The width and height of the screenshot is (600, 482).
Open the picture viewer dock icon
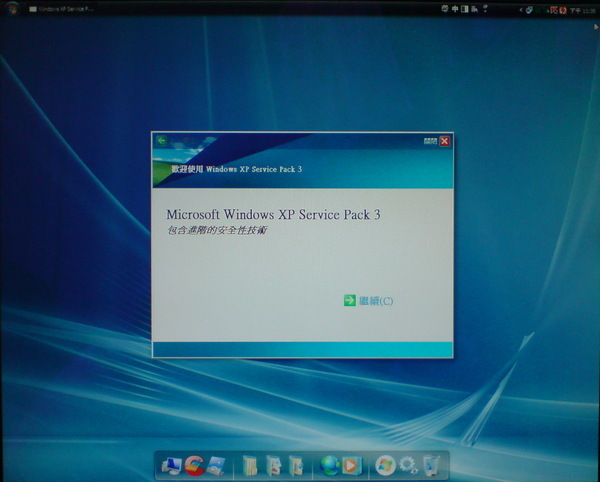click(x=216, y=465)
